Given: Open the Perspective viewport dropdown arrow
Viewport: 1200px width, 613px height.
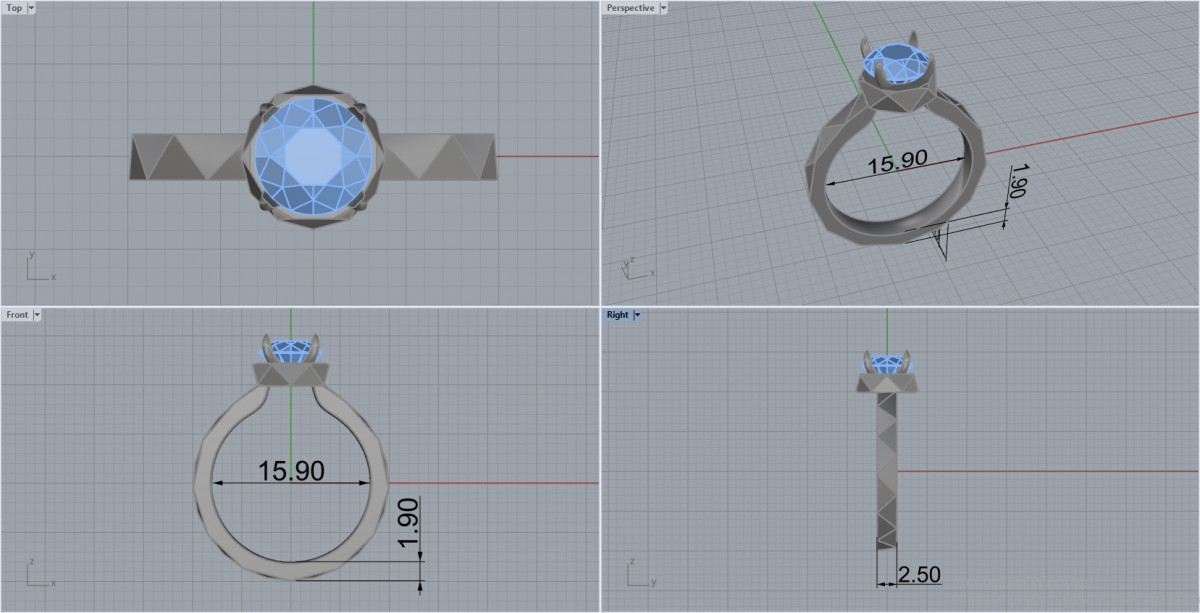Looking at the screenshot, I should [664, 8].
